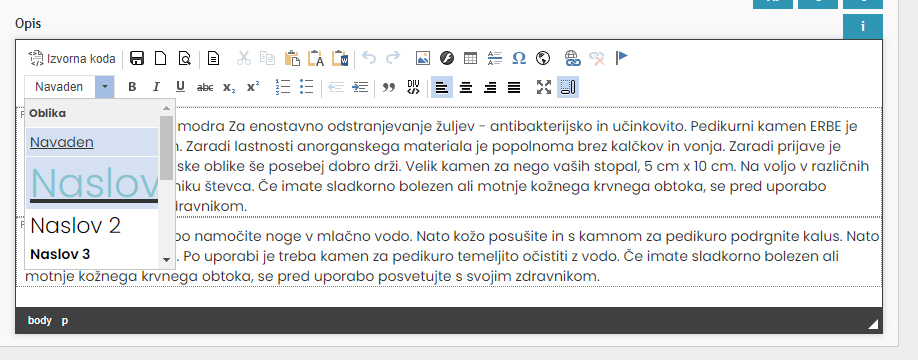Paste as plain text icon
Screen dimensions: 918x360
click(316, 58)
